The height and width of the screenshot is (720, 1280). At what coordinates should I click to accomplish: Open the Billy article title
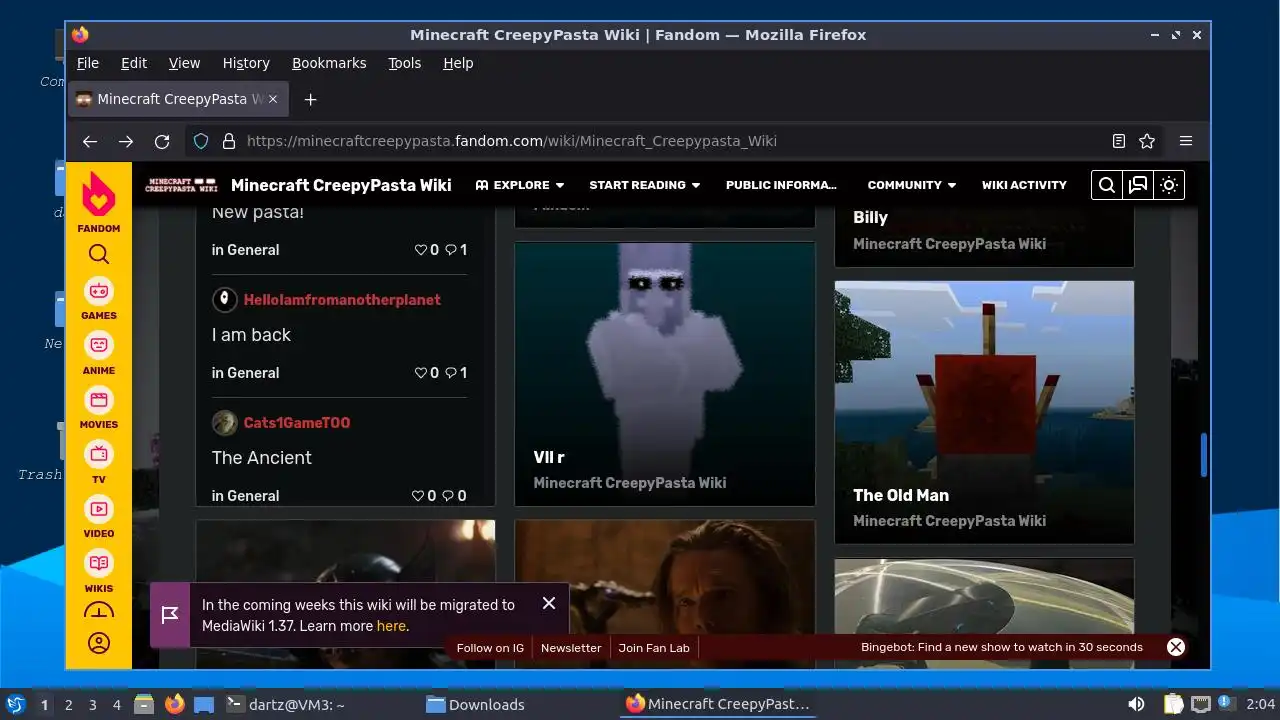tap(870, 218)
